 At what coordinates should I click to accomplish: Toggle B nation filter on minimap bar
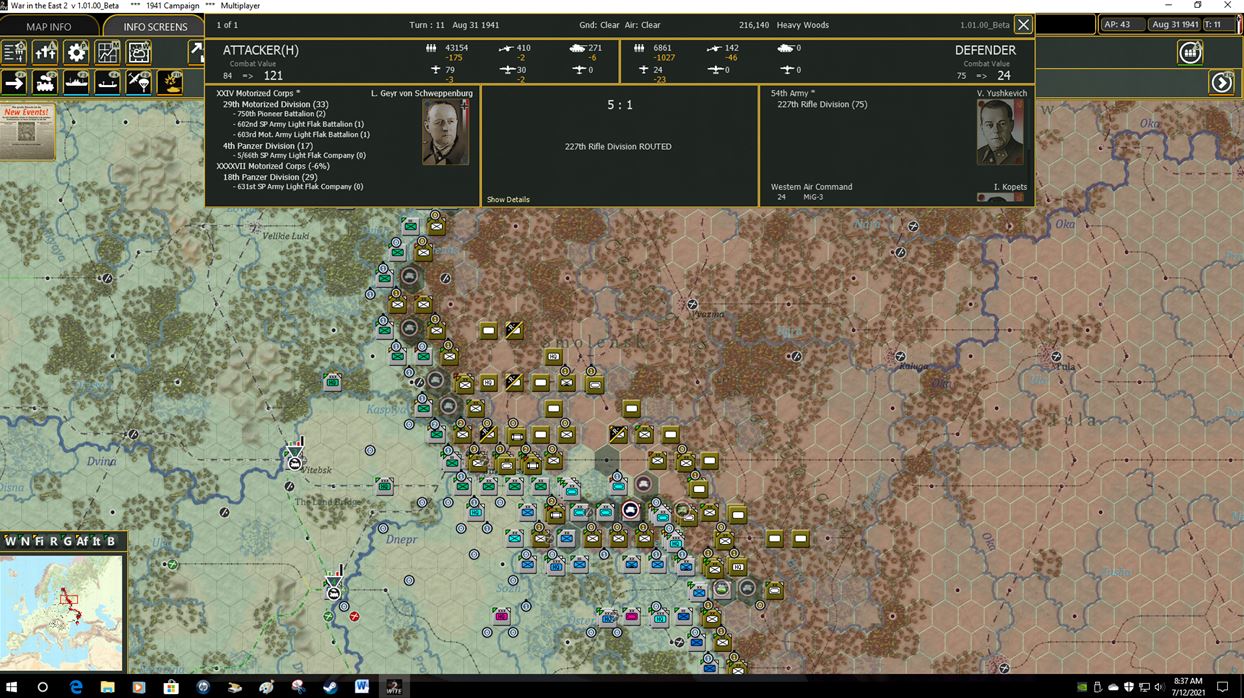(111, 541)
